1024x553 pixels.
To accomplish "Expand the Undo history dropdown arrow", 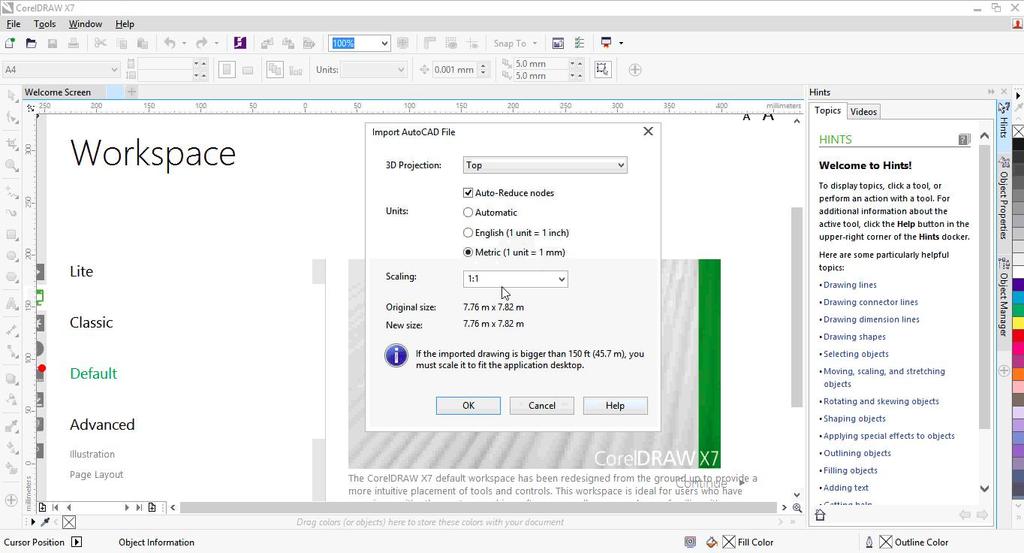I will [184, 43].
